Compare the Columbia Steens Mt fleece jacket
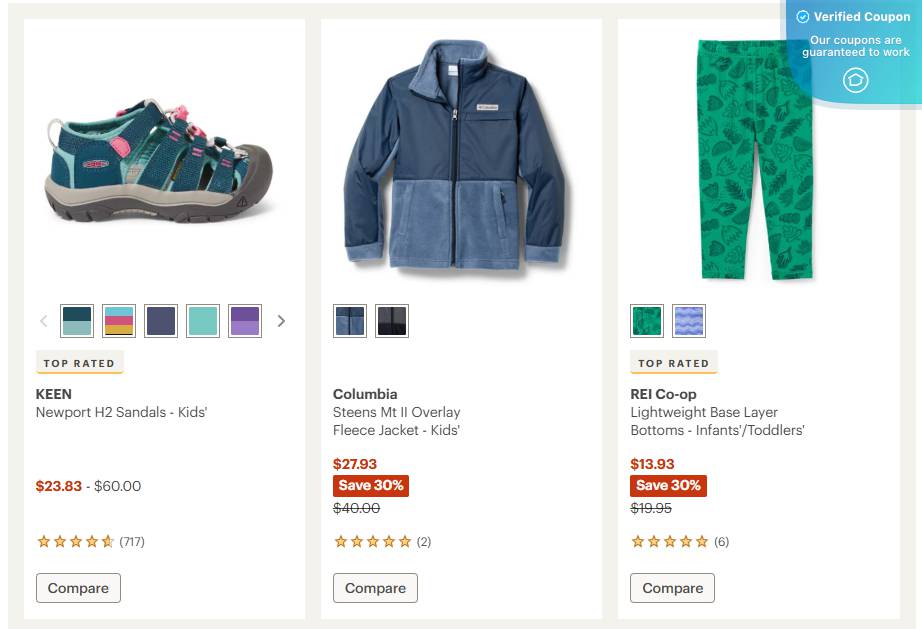This screenshot has width=922, height=629. [x=375, y=588]
